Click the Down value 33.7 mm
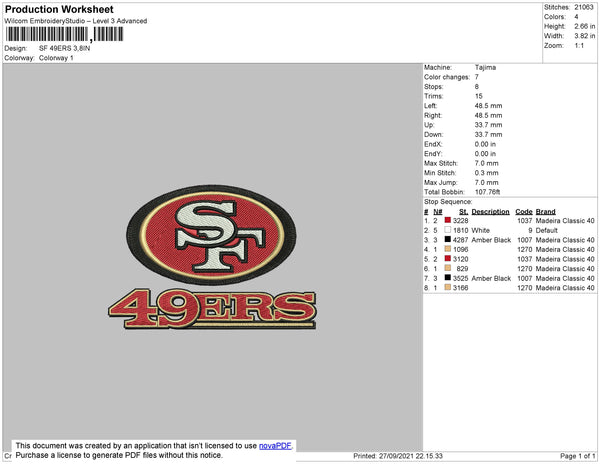 click(x=489, y=134)
